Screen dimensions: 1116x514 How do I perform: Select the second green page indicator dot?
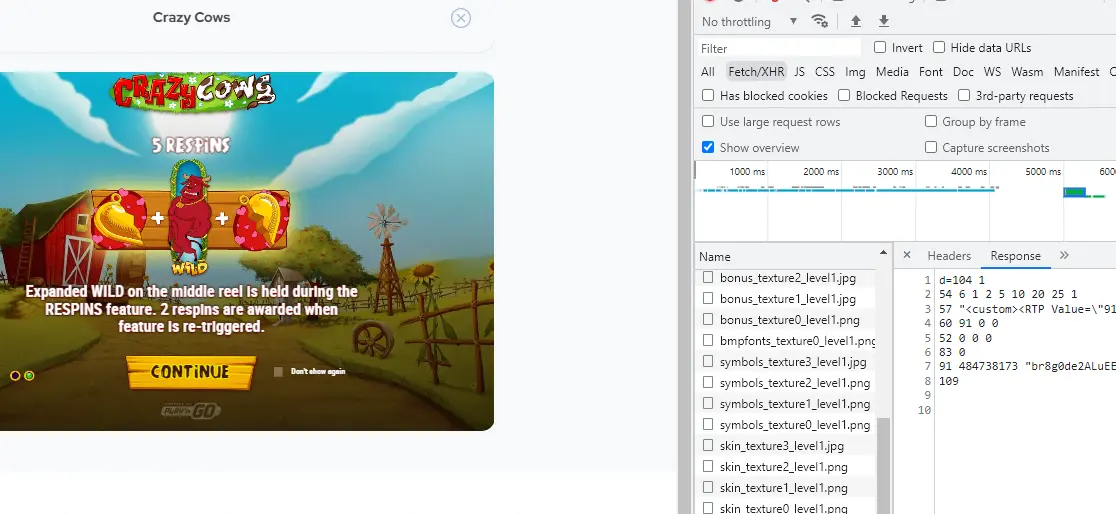(29, 375)
